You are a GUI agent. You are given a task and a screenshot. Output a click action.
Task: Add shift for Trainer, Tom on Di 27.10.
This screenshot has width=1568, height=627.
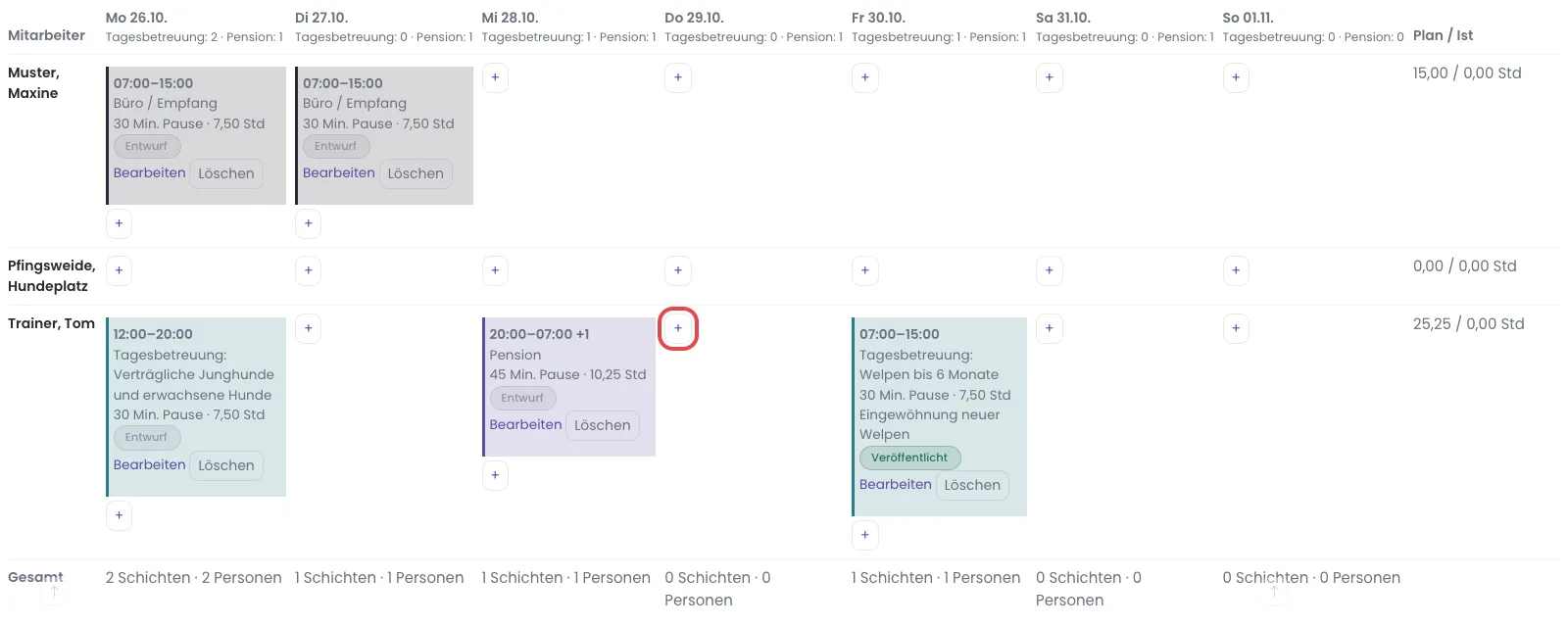(308, 328)
